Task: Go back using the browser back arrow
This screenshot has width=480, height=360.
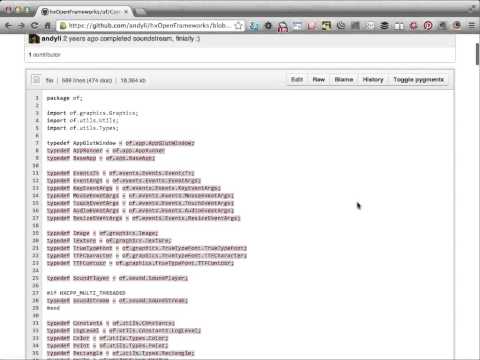Action: point(9,26)
